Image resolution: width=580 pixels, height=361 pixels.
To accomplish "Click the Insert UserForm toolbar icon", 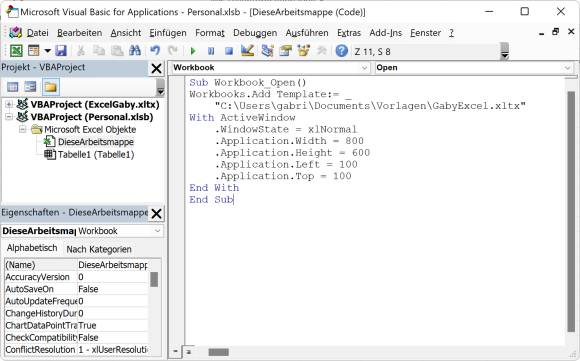I will click(x=34, y=51).
